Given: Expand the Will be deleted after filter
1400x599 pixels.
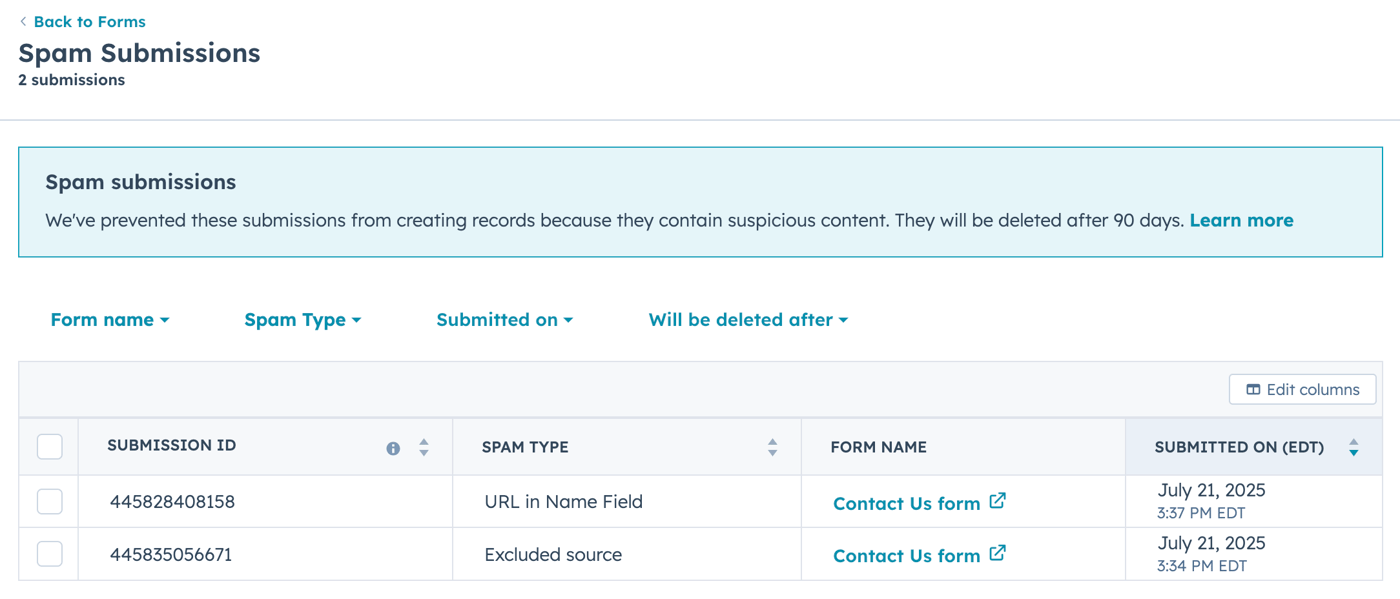Looking at the screenshot, I should pyautogui.click(x=747, y=319).
